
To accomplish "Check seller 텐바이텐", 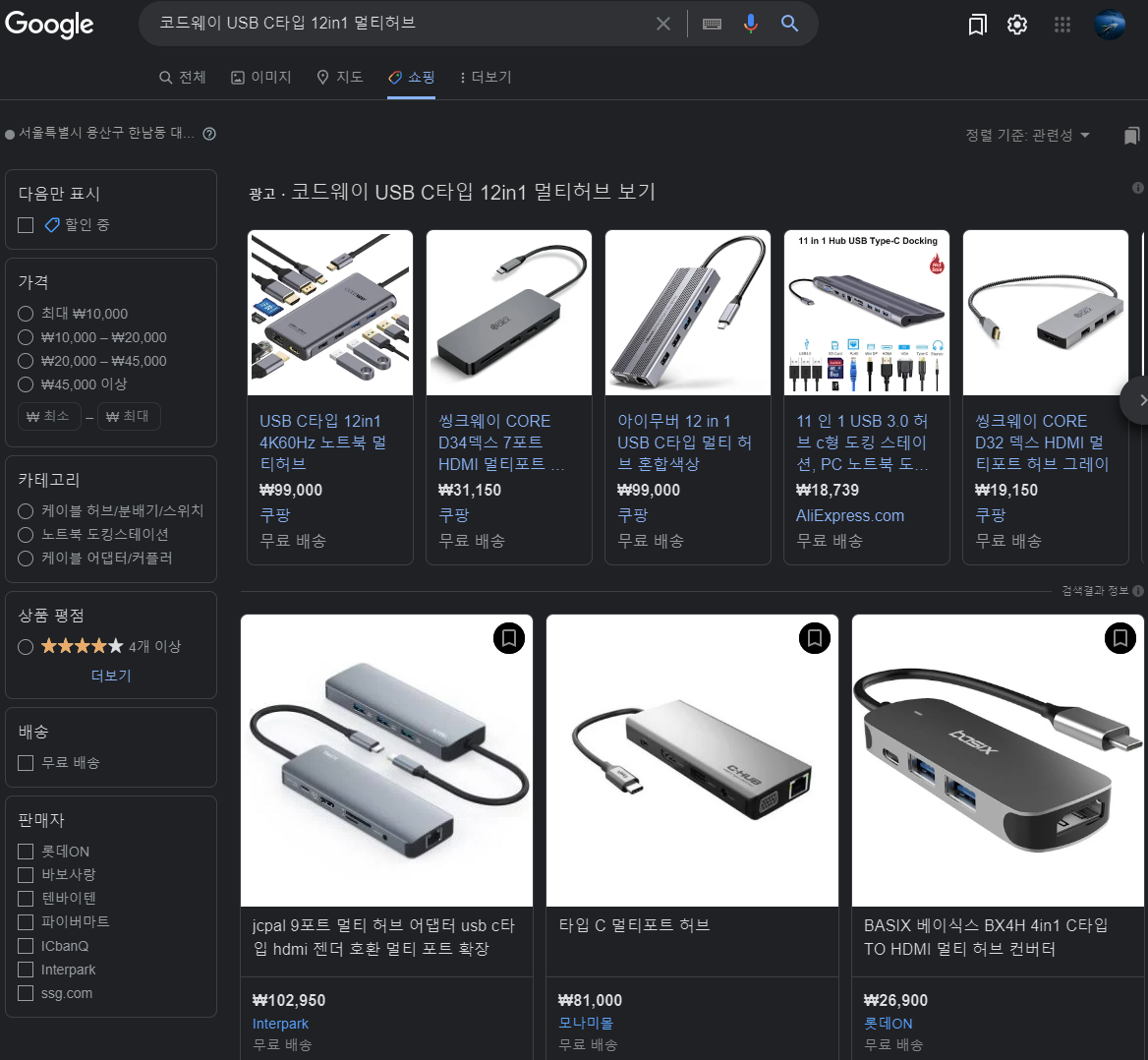I will click(26, 898).
